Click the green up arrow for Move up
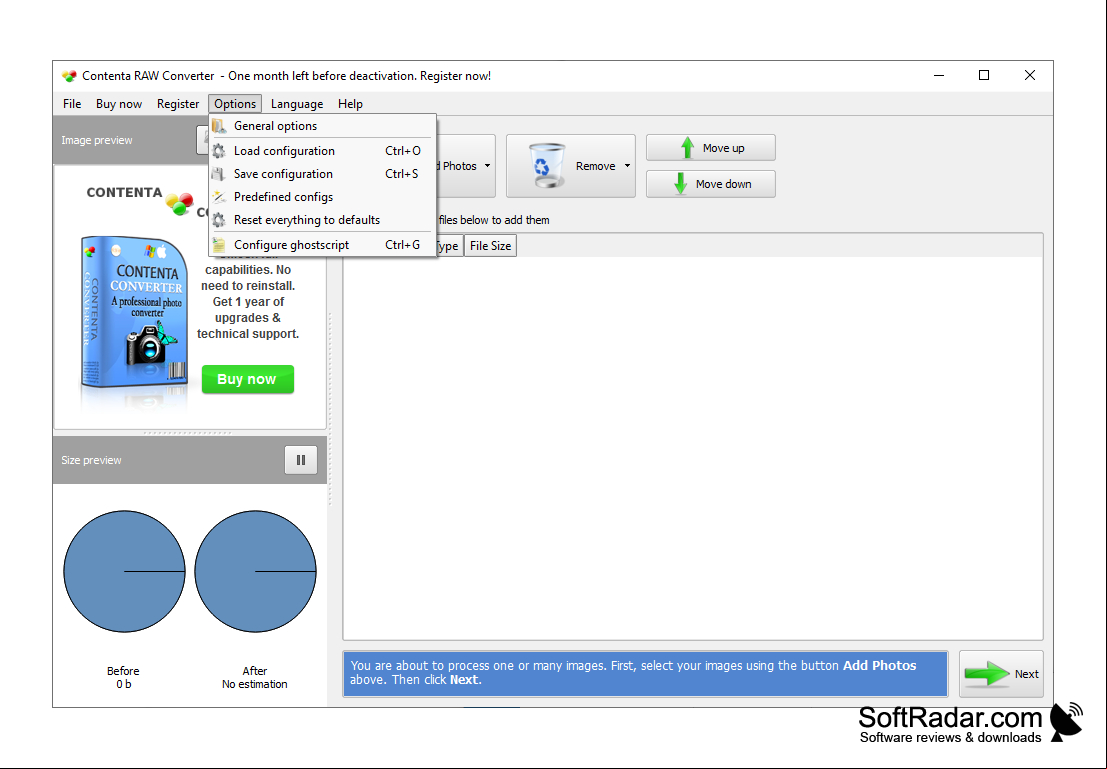1107x769 pixels. [x=687, y=148]
